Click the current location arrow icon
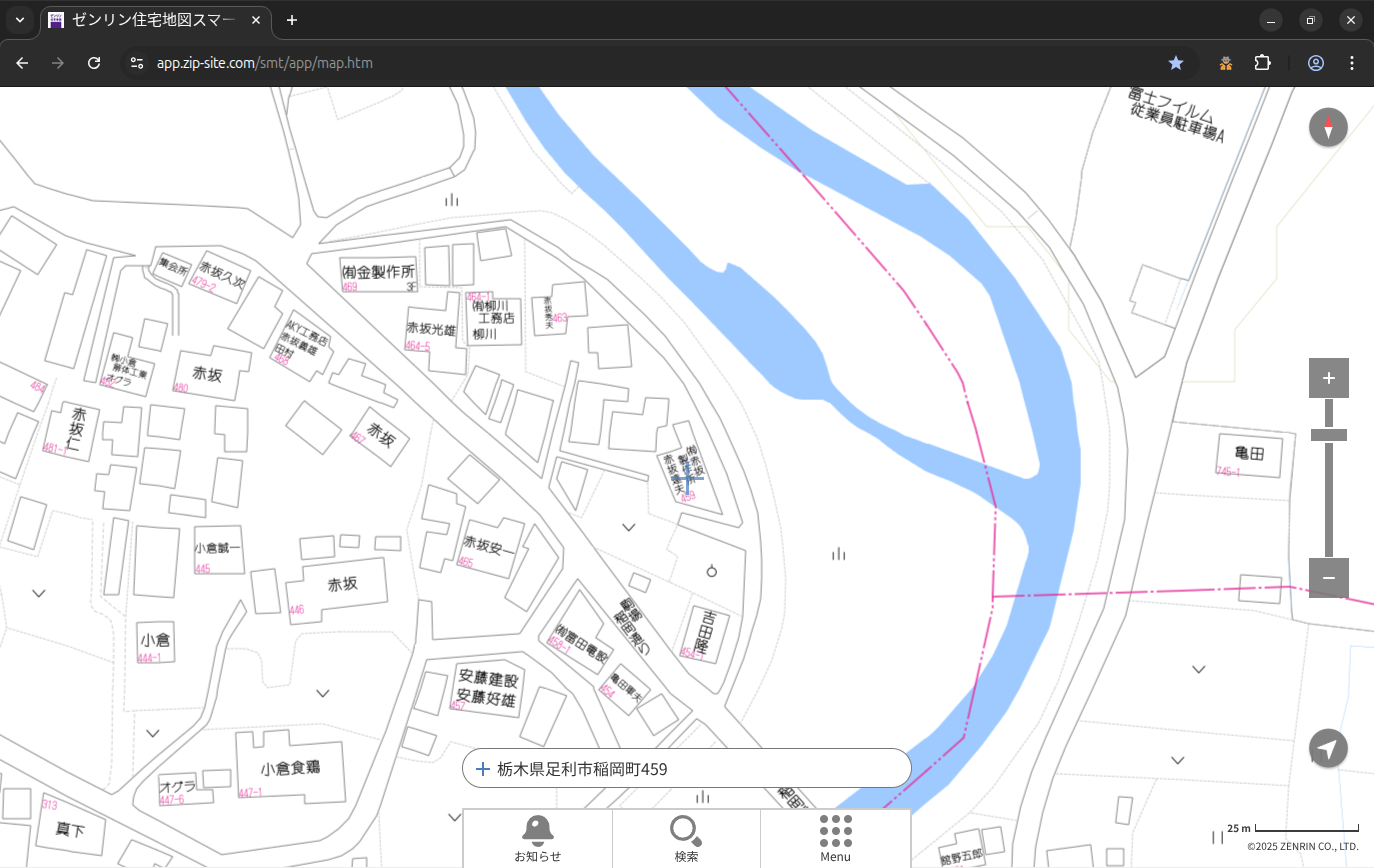The height and width of the screenshot is (868, 1374). (1328, 749)
